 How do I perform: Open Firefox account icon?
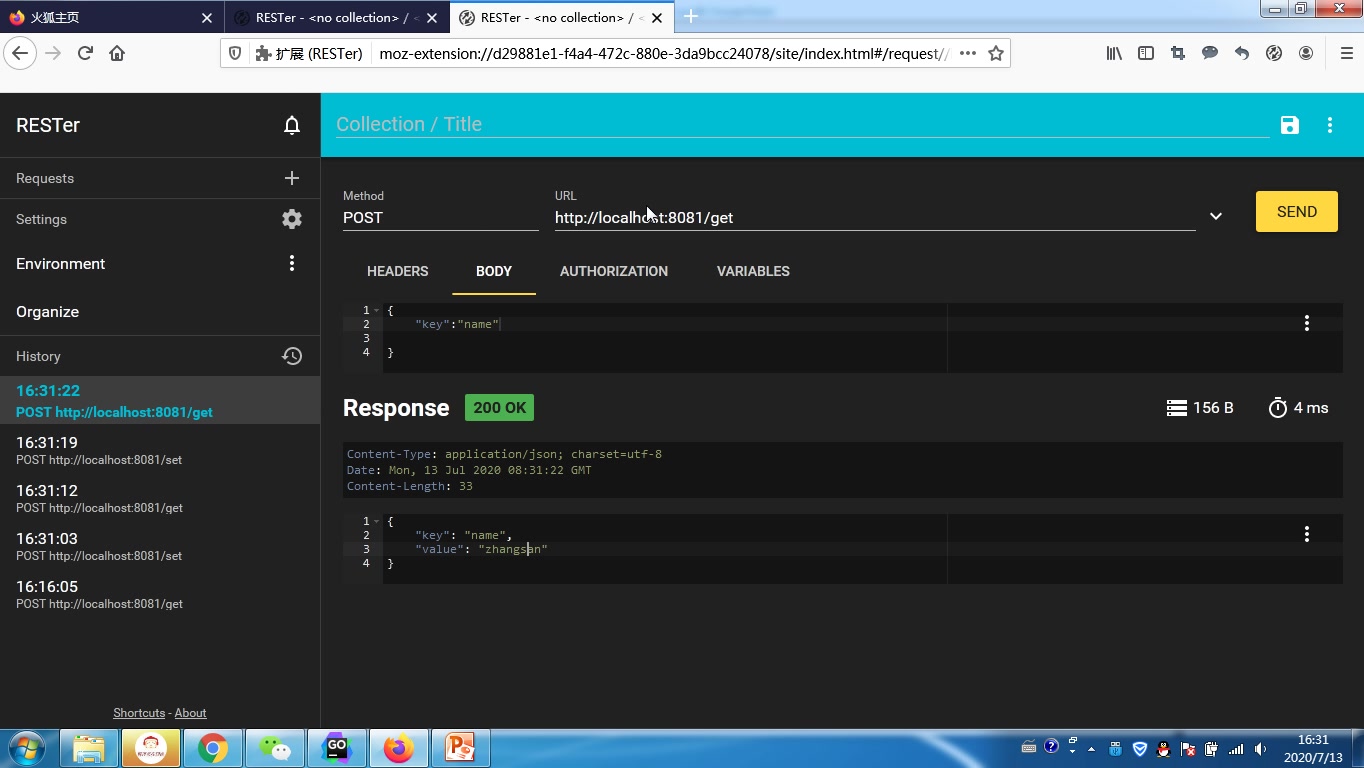pyautogui.click(x=1306, y=53)
